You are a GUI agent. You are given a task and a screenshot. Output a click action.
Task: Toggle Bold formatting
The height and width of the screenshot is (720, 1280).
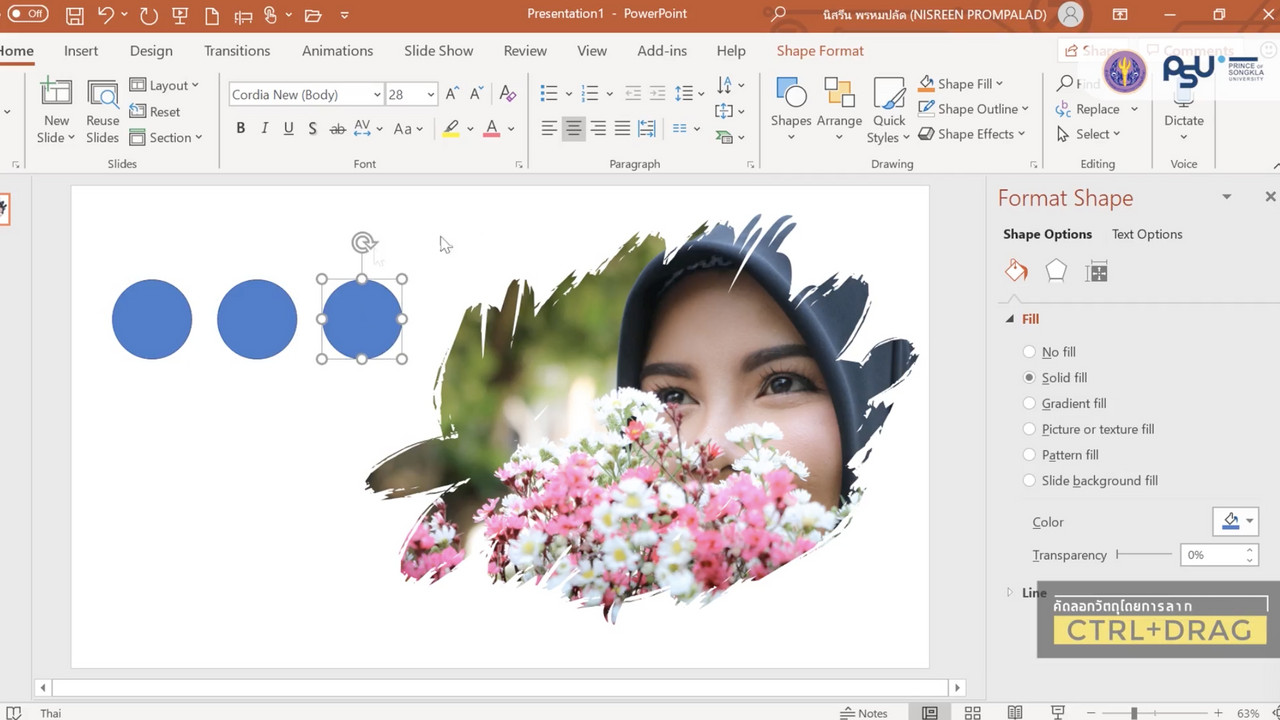pos(240,128)
